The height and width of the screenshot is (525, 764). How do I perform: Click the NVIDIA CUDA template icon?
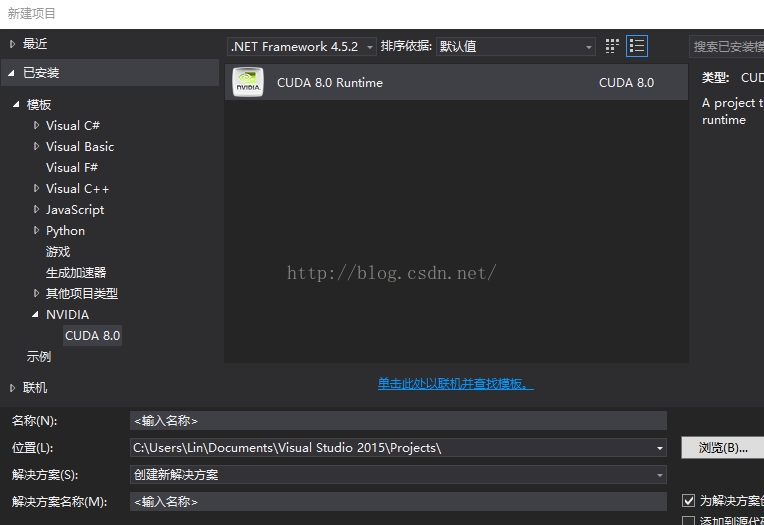(x=248, y=82)
